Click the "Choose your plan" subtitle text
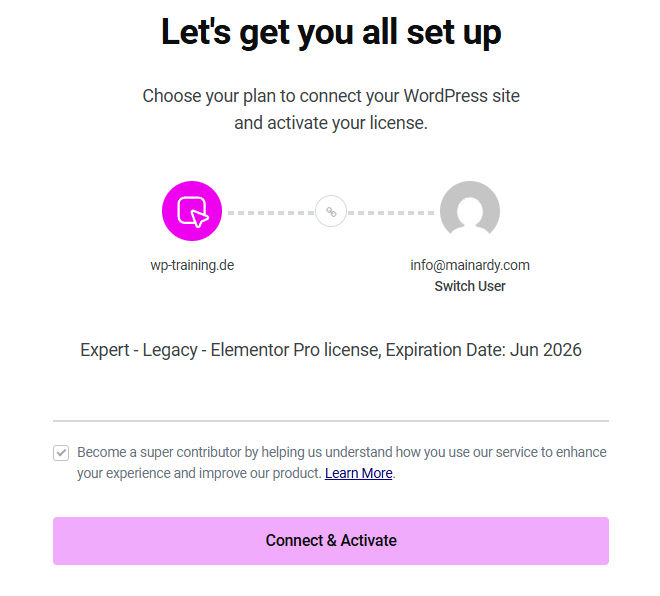Screen dimensions: 660x596 point(331,96)
